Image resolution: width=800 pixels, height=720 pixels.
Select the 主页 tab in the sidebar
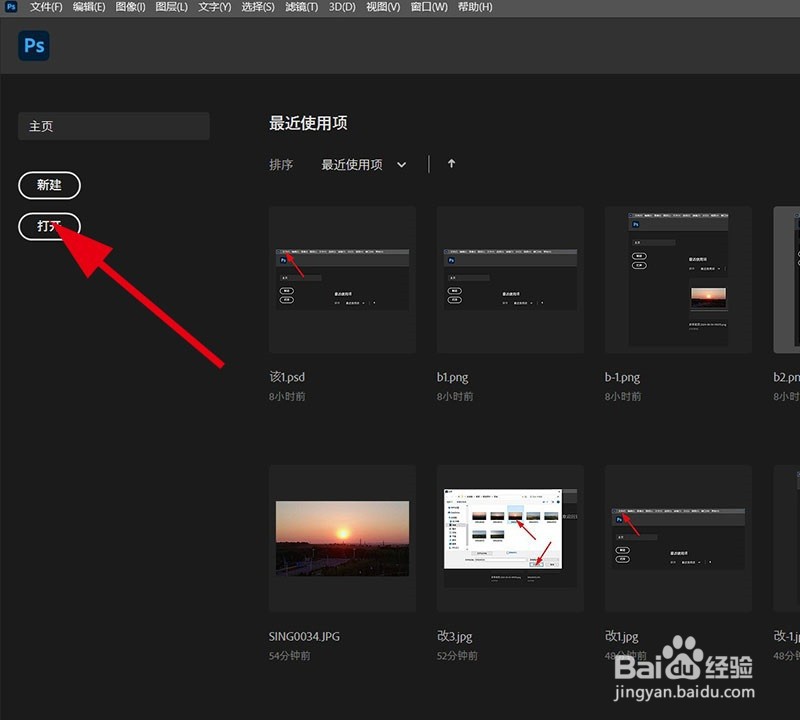tap(114, 126)
